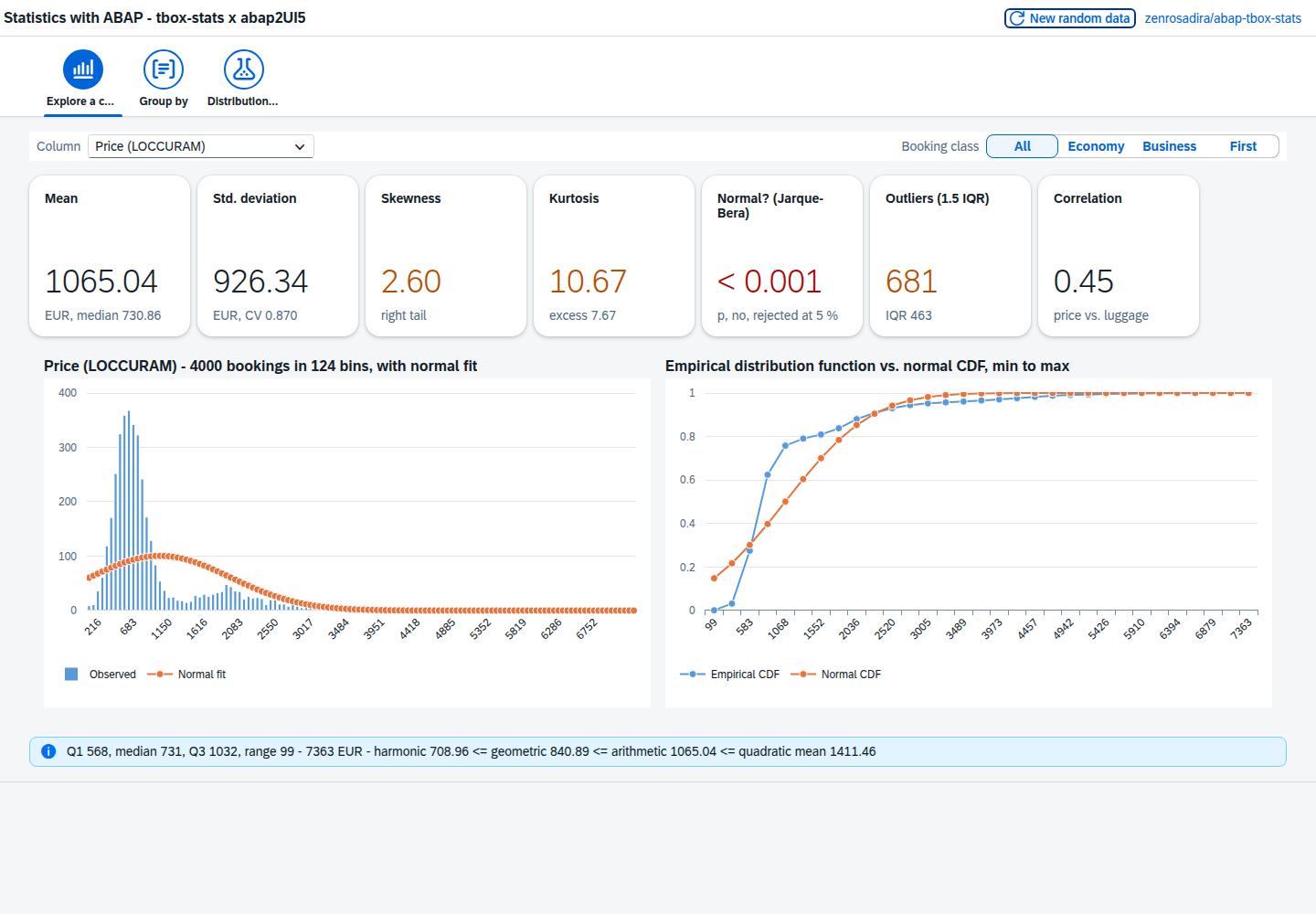Open zenrosadira/abap-tbox-stats link
The height and width of the screenshot is (914, 1316).
tap(1223, 18)
